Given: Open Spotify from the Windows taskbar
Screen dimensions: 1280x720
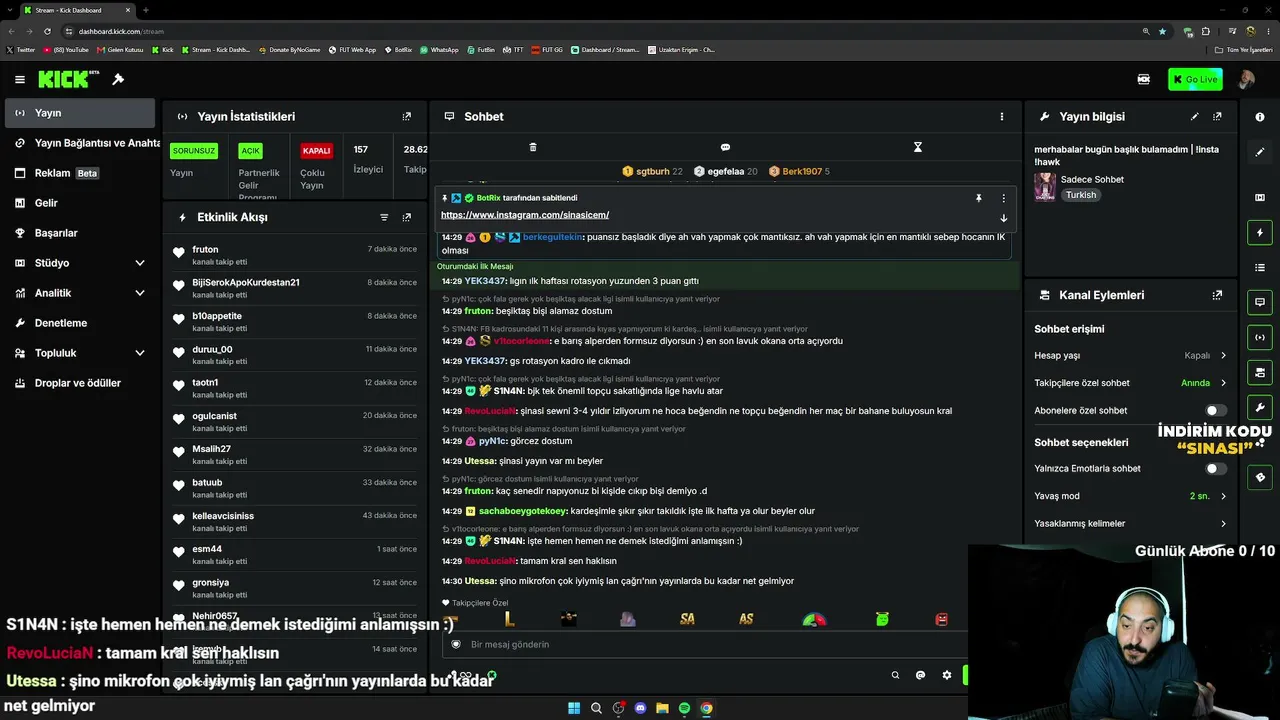Looking at the screenshot, I should (684, 708).
